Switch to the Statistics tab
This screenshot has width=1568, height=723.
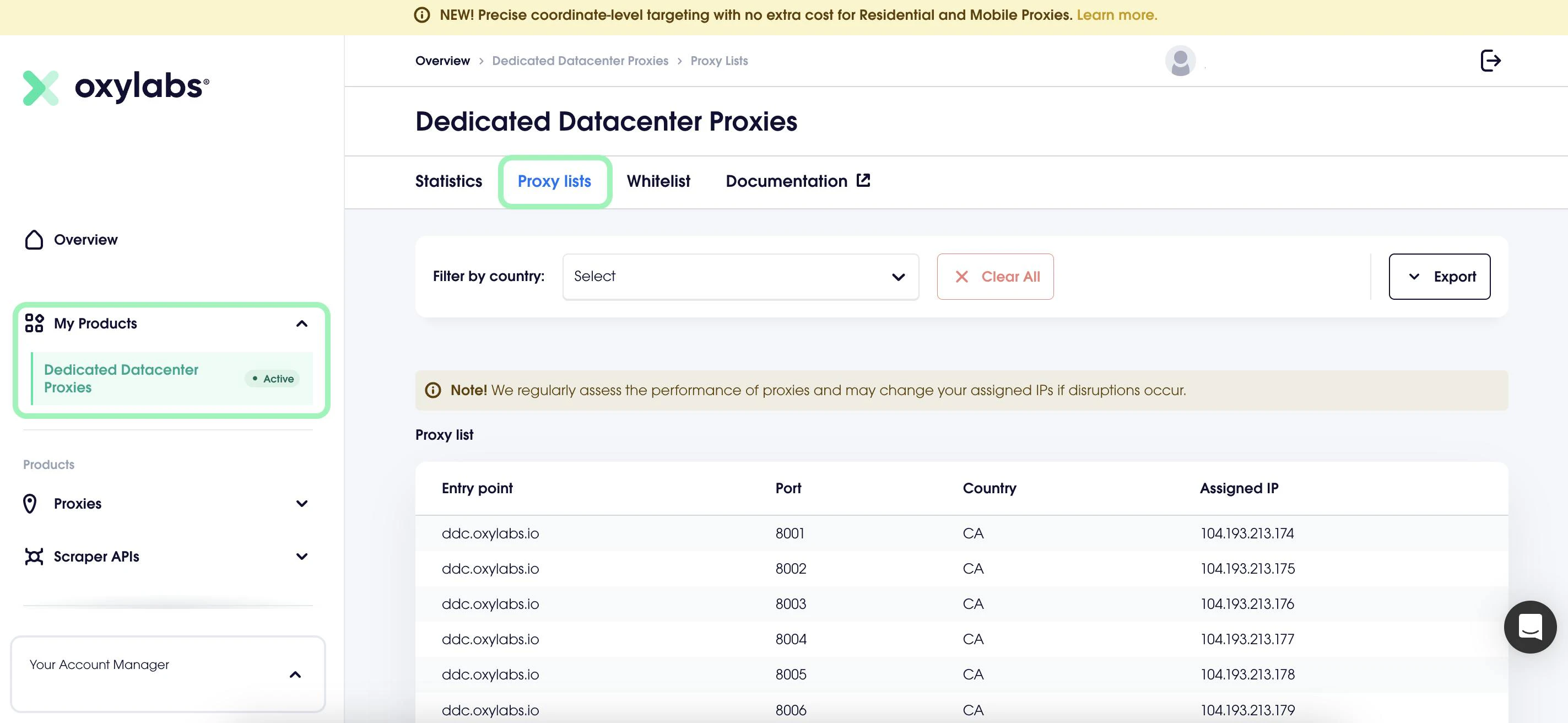(x=448, y=181)
